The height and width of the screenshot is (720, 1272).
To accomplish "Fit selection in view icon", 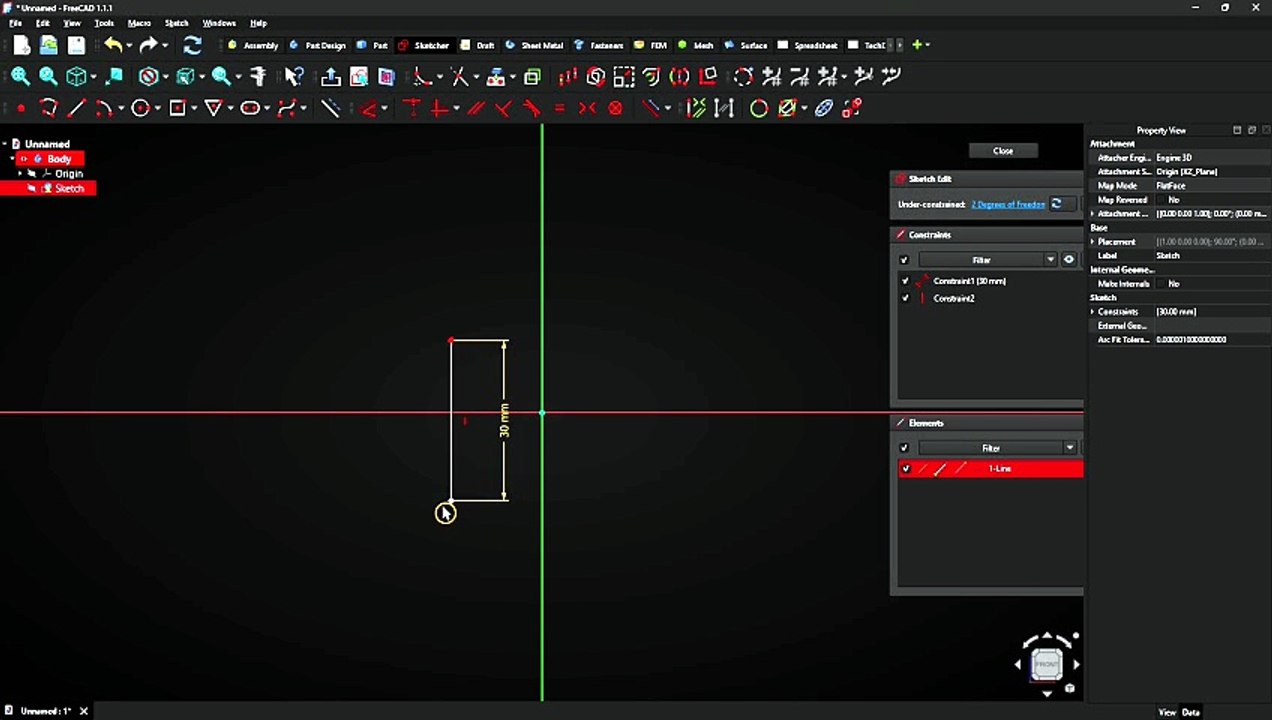I will (48, 76).
